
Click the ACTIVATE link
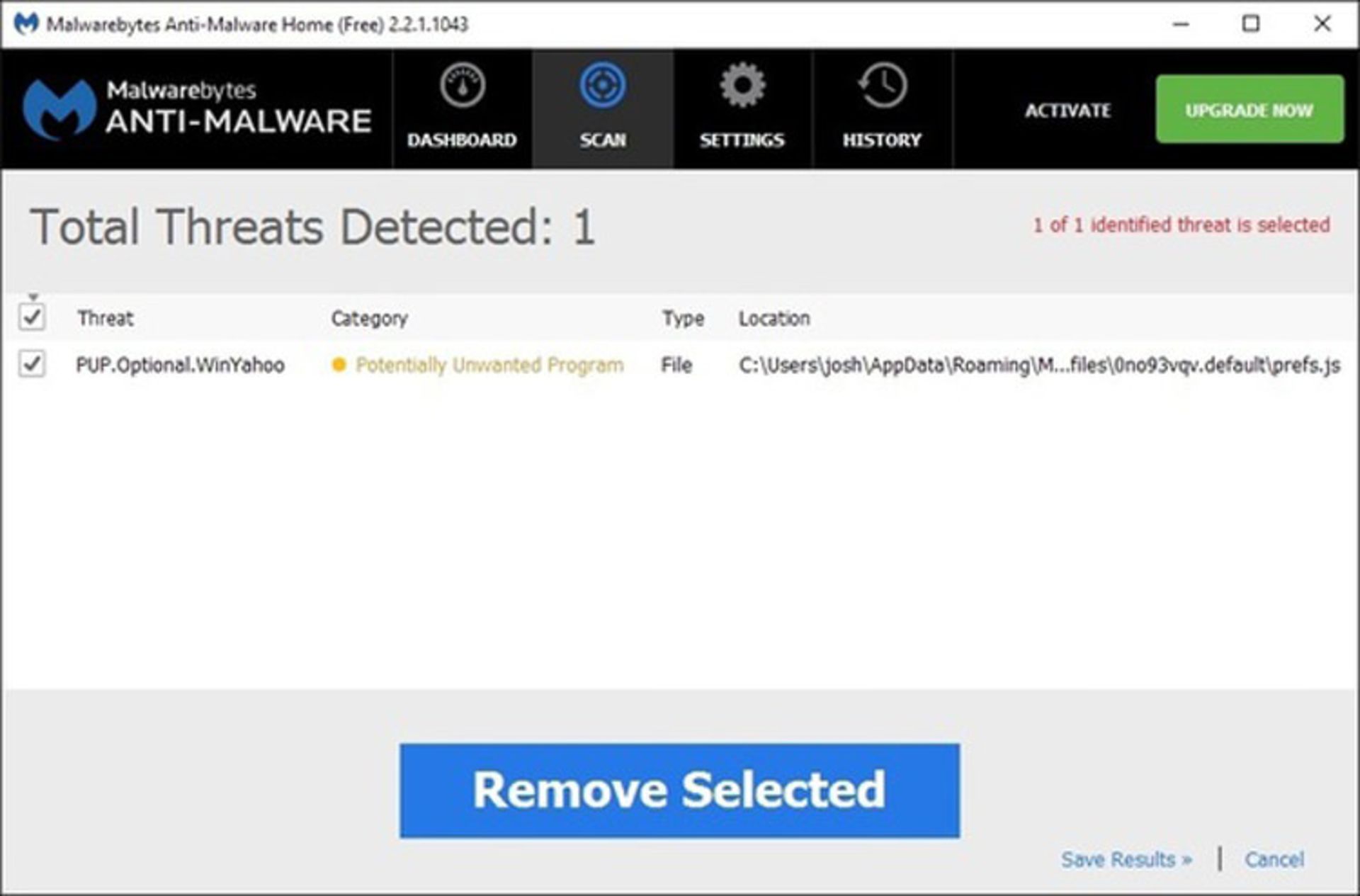pyautogui.click(x=1067, y=110)
